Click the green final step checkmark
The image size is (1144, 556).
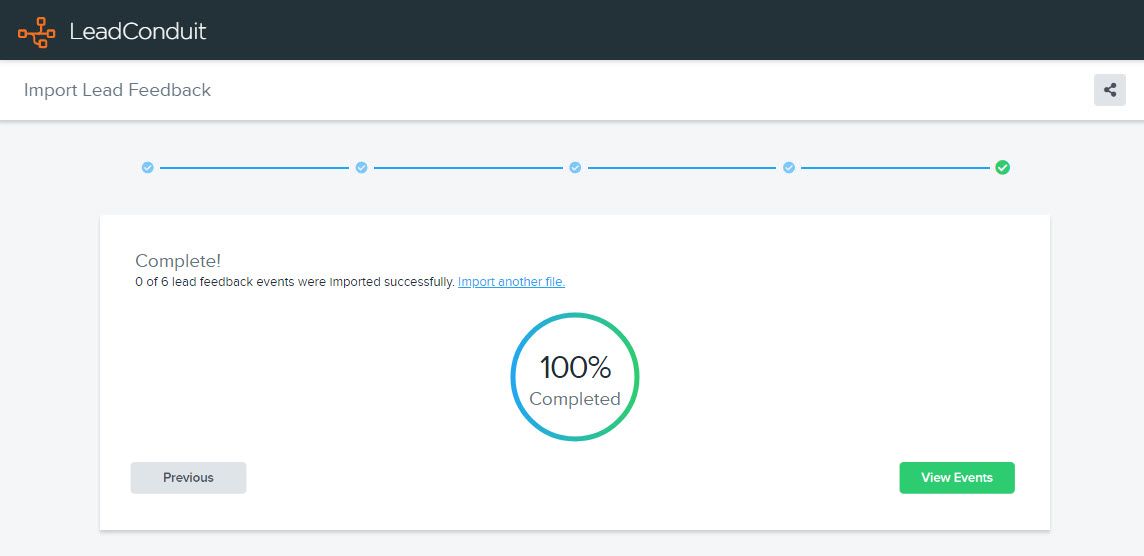tap(1002, 168)
